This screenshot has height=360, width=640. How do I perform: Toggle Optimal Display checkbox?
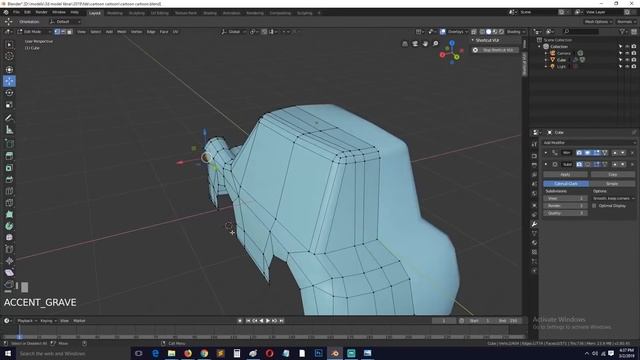pyautogui.click(x=594, y=206)
